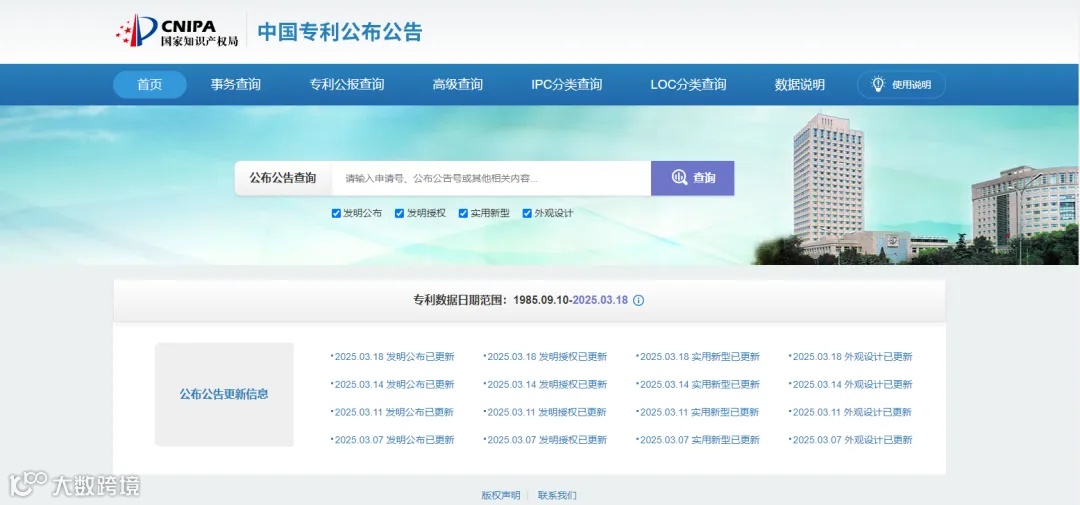This screenshot has width=1080, height=505.
Task: Click the 版权声明 footer link
Action: click(x=501, y=495)
